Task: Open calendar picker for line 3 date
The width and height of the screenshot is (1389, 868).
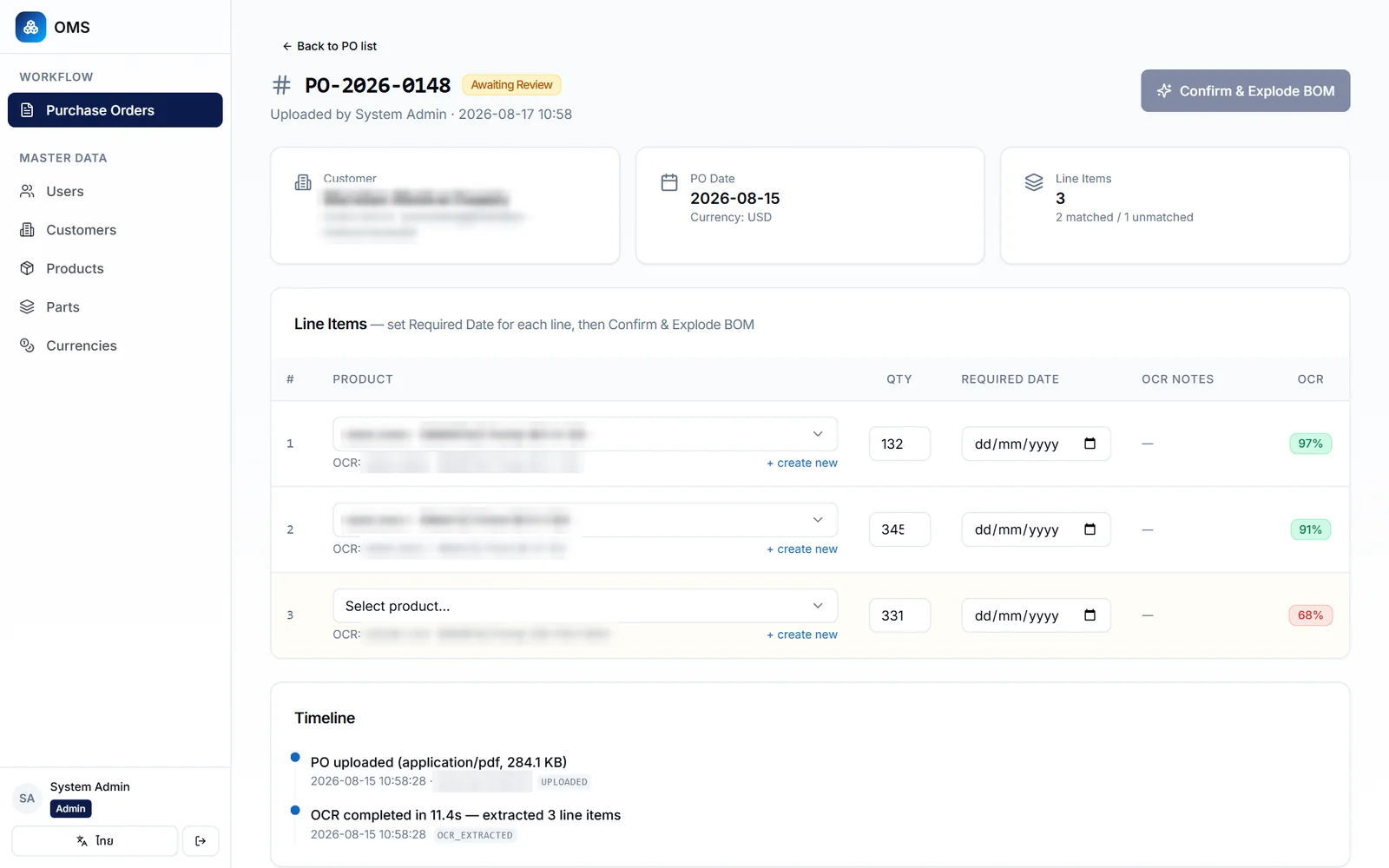Action: (x=1090, y=615)
